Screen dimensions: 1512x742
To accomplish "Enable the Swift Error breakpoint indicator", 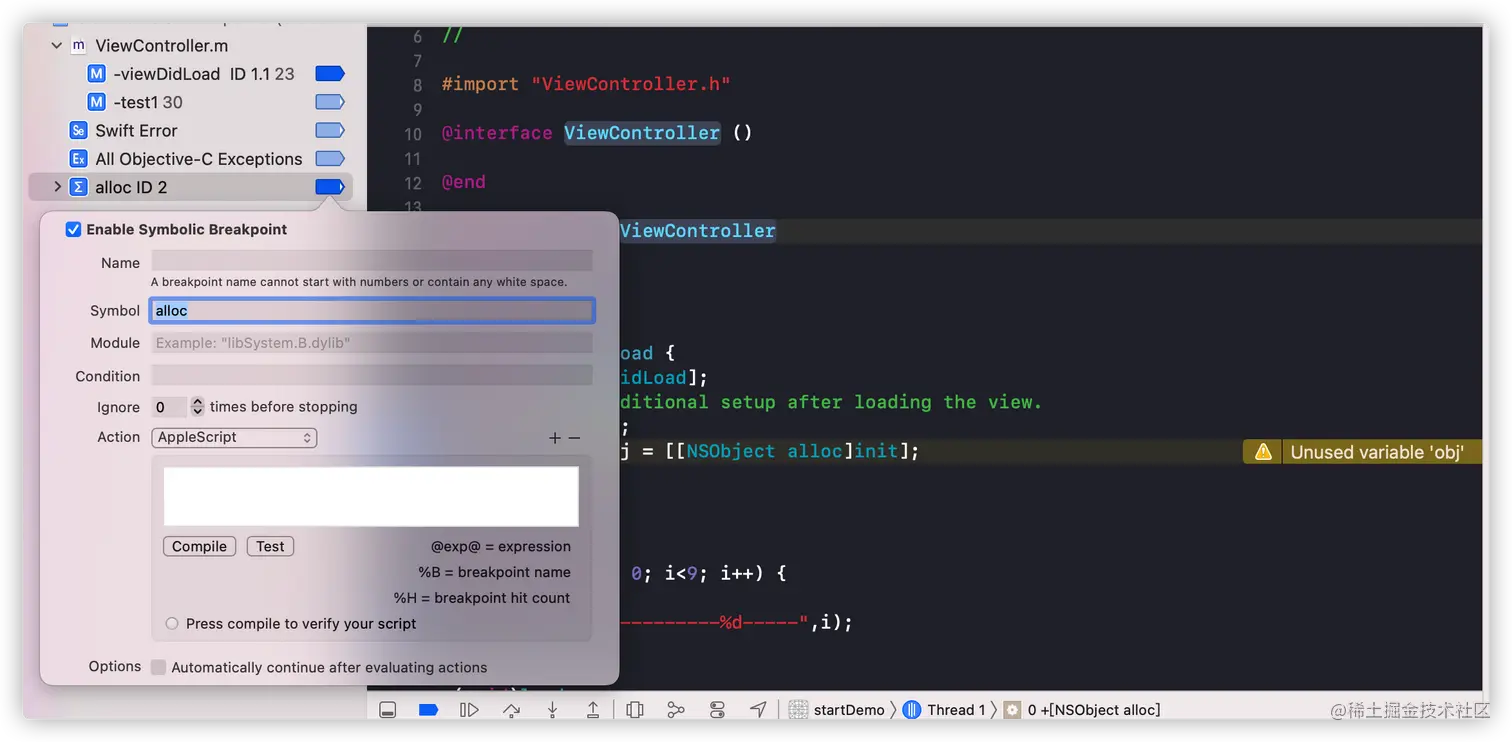I will [330, 130].
